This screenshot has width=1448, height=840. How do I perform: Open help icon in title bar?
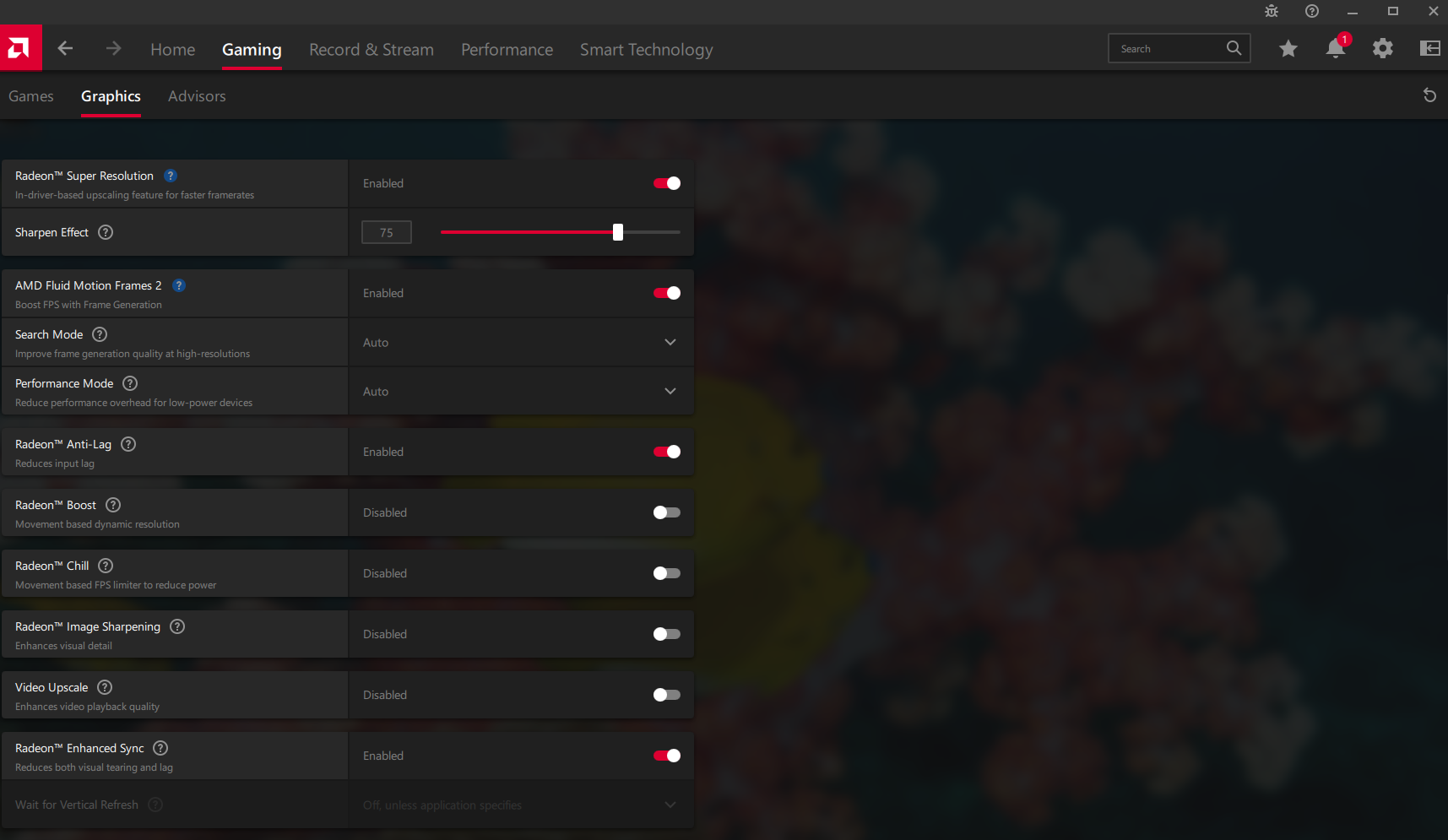coord(1312,11)
